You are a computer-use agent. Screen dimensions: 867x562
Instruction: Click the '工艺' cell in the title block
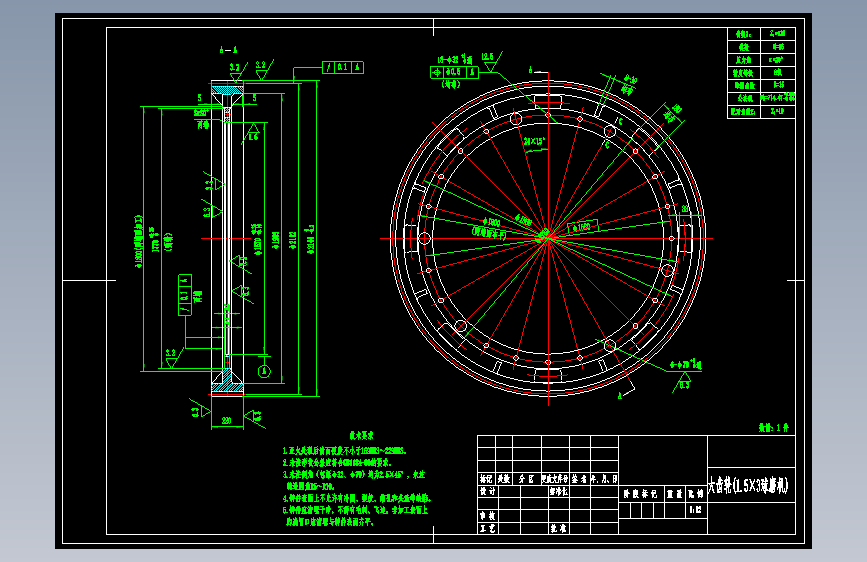pyautogui.click(x=487, y=528)
